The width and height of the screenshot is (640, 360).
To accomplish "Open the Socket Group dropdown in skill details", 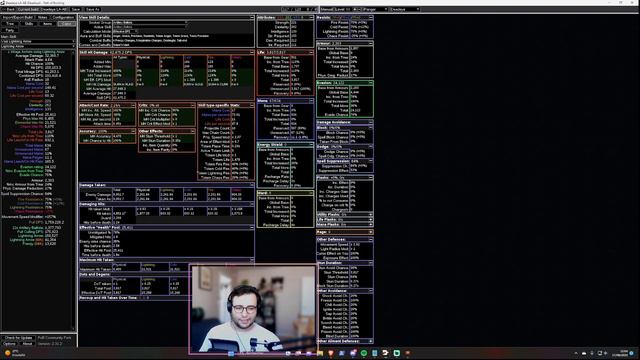I will pos(150,22).
